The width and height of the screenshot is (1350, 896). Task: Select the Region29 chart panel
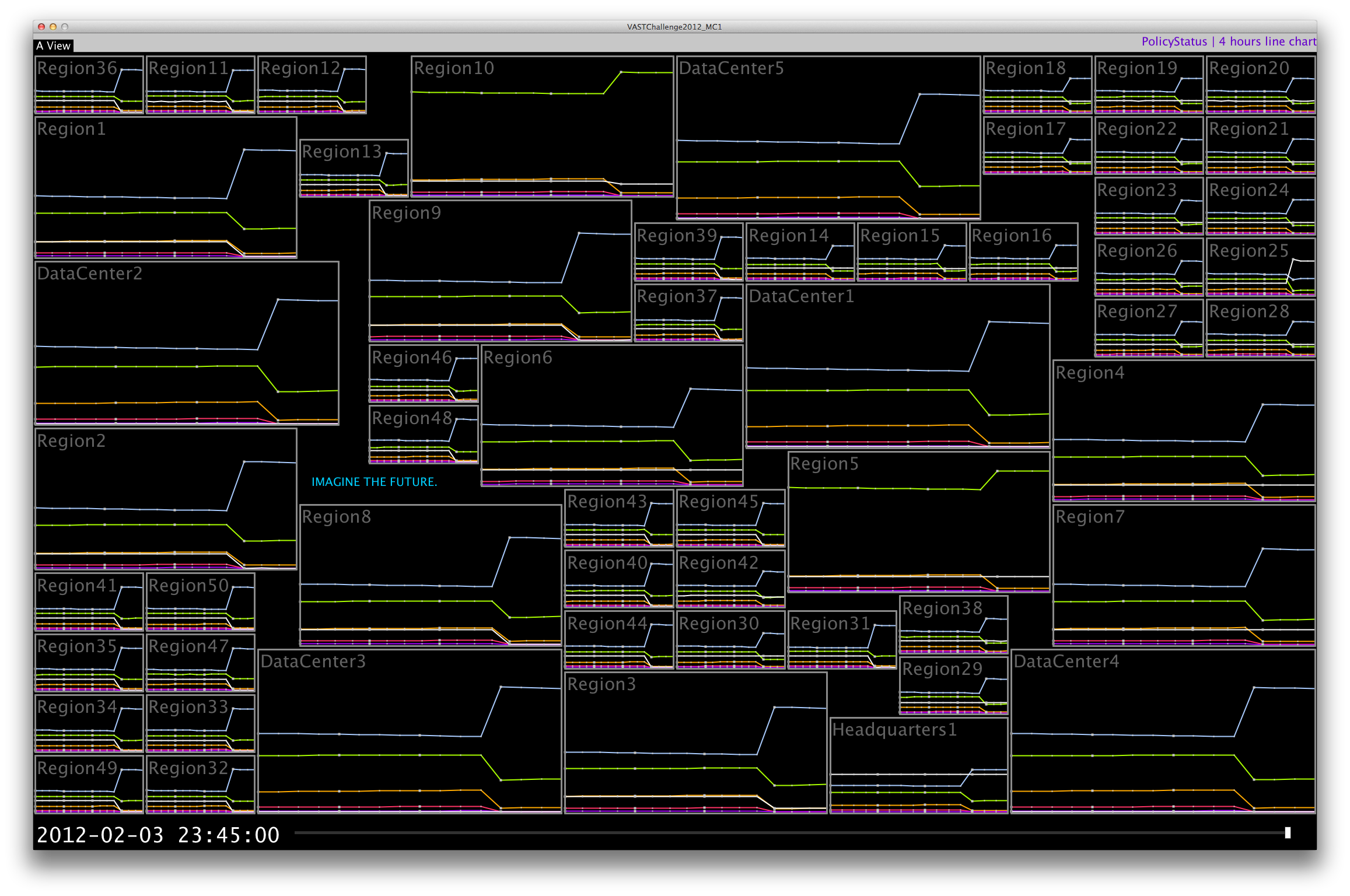(954, 686)
